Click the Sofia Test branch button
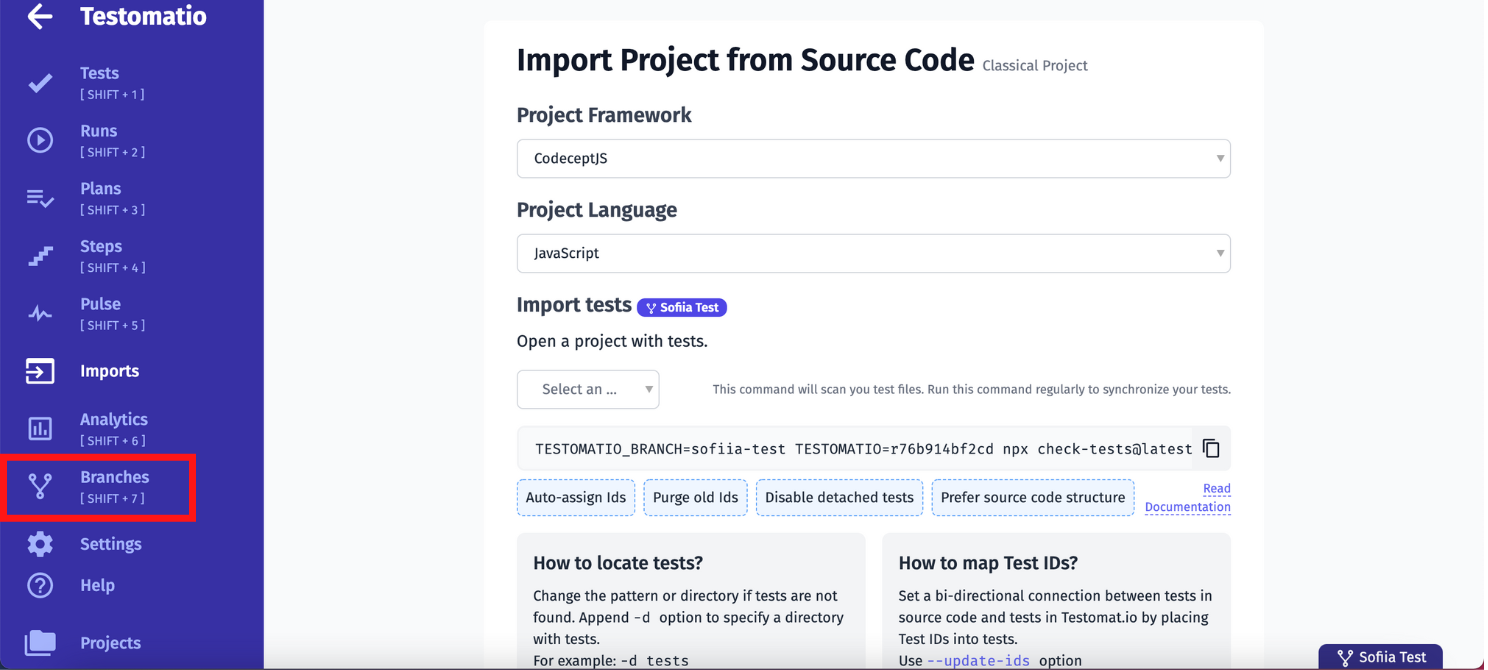This screenshot has width=1488, height=670. click(x=1381, y=656)
